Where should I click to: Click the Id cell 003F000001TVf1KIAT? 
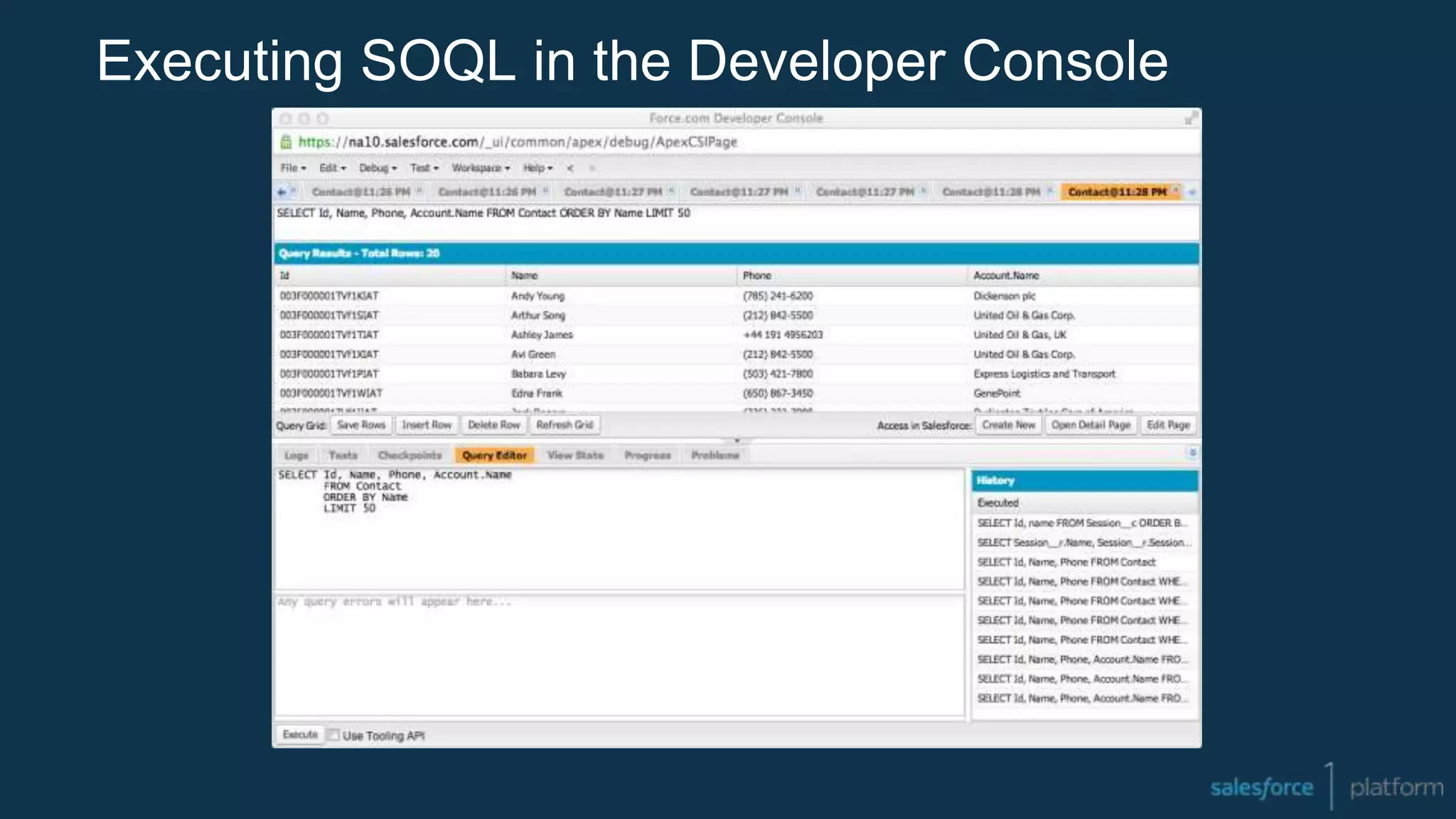pyautogui.click(x=329, y=296)
